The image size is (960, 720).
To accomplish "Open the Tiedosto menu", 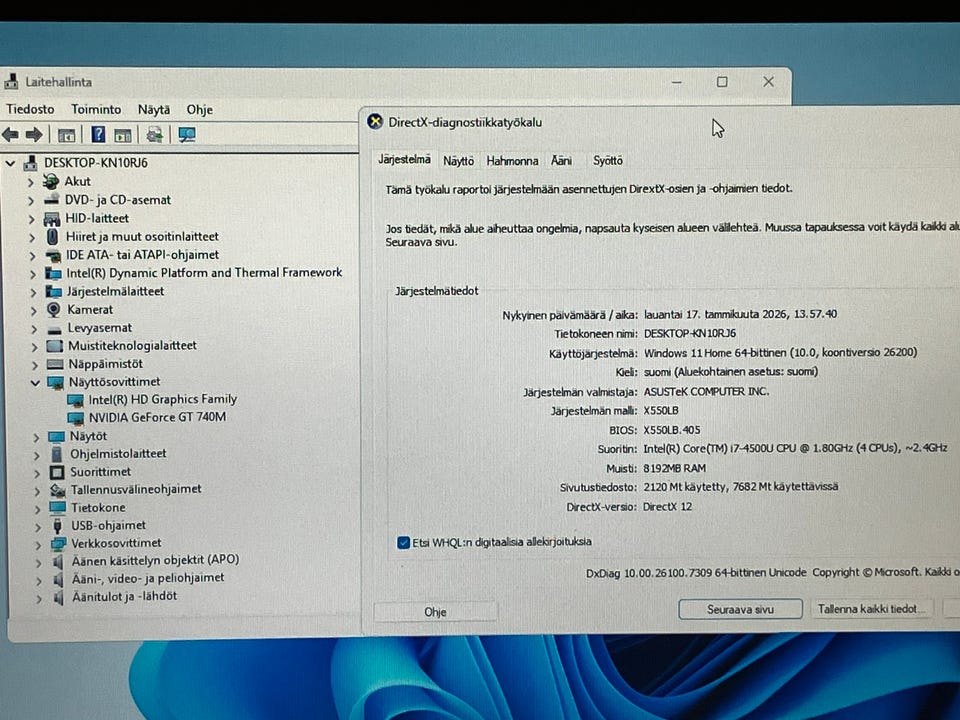I will tap(31, 109).
